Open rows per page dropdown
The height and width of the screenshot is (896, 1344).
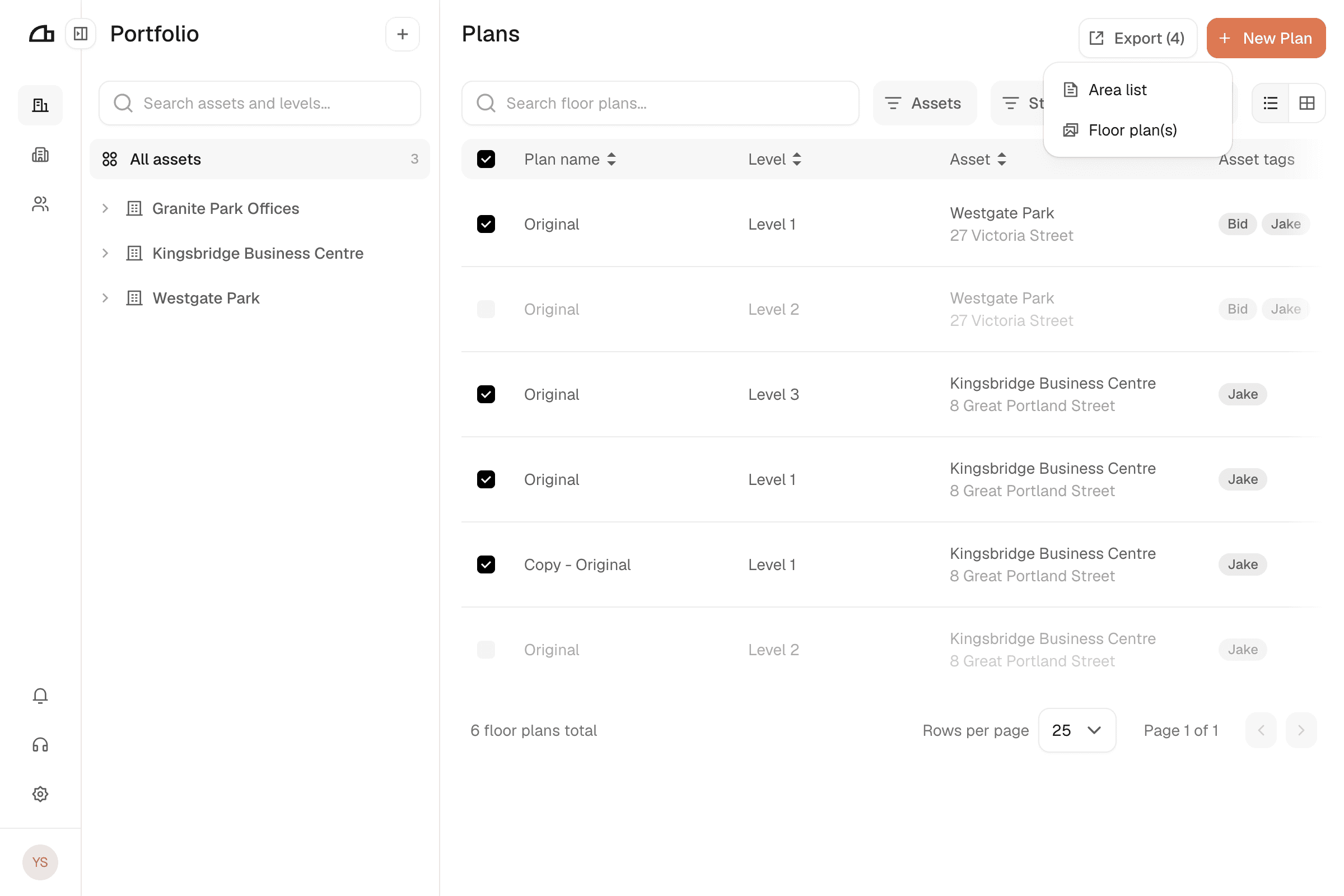pos(1076,730)
